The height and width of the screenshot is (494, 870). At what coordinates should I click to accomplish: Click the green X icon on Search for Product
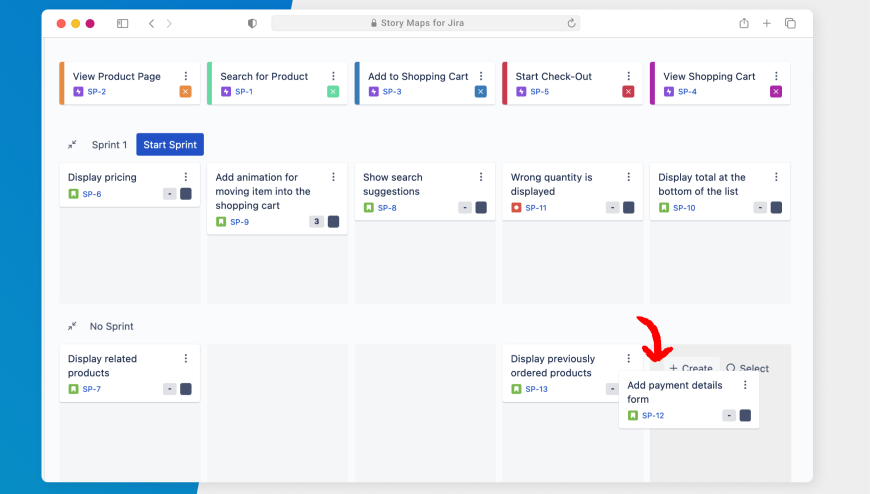click(x=333, y=92)
